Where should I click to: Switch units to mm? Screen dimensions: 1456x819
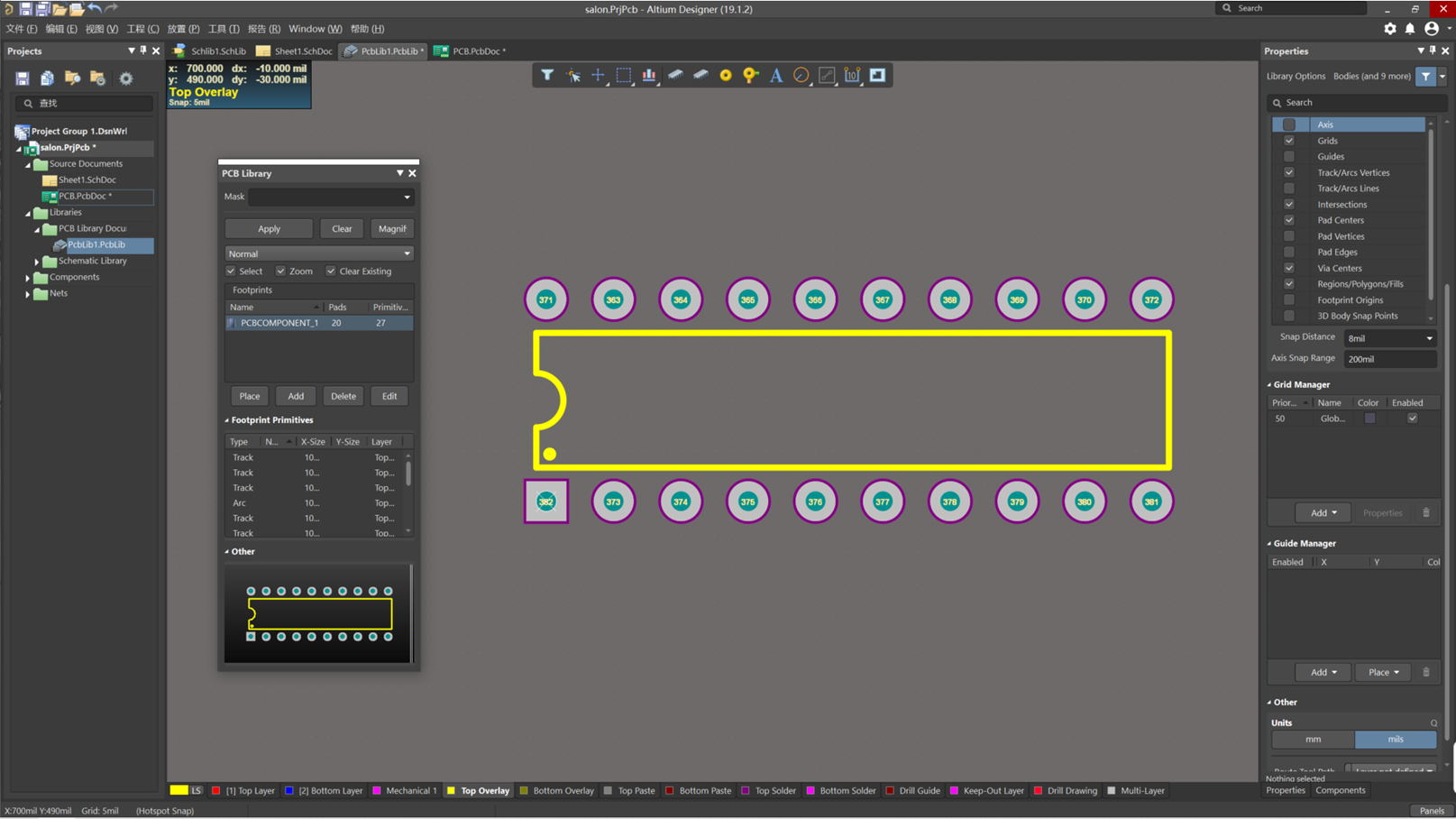pos(1313,740)
